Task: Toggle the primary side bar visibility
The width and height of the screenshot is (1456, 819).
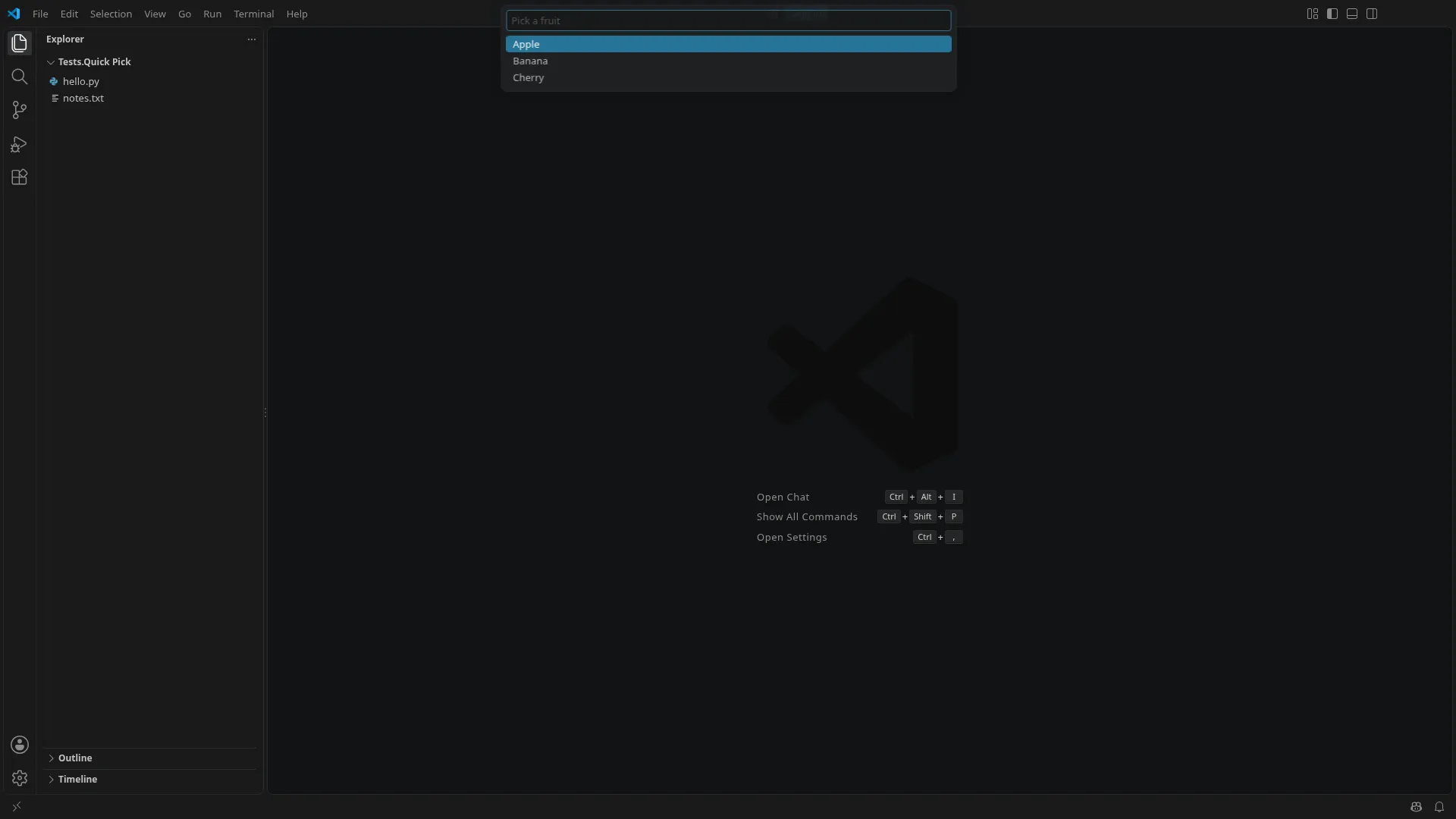Action: (1332, 14)
